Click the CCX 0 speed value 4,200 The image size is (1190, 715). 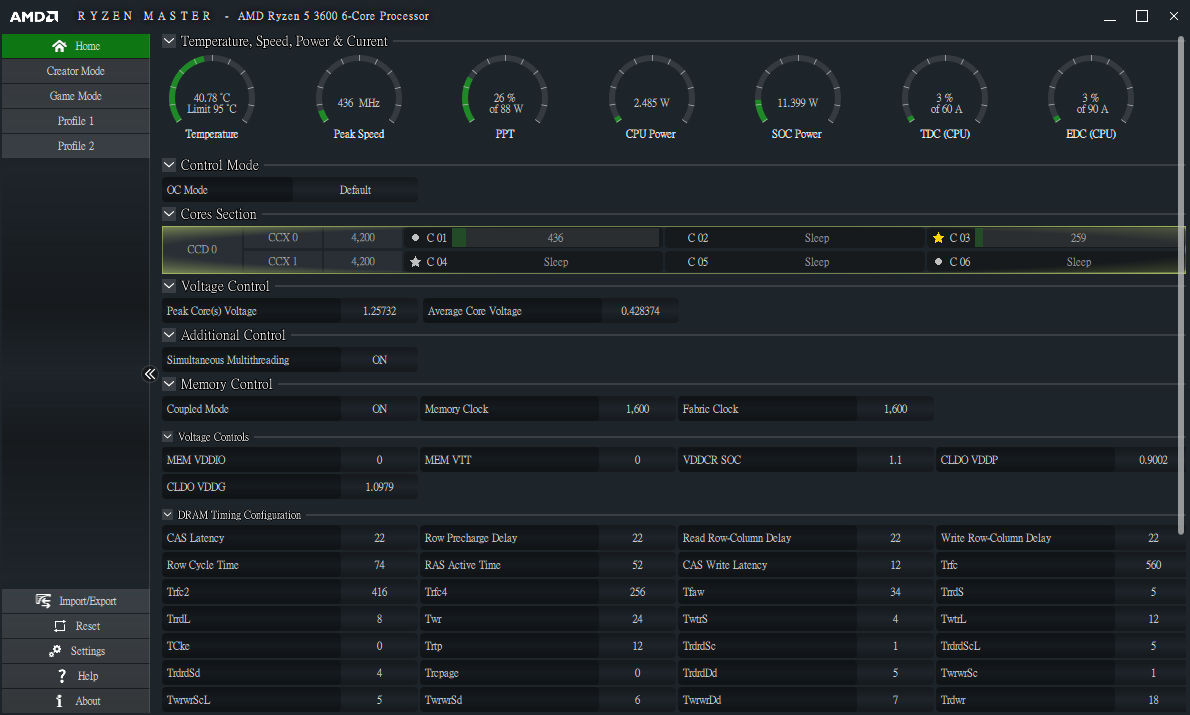pyautogui.click(x=363, y=238)
